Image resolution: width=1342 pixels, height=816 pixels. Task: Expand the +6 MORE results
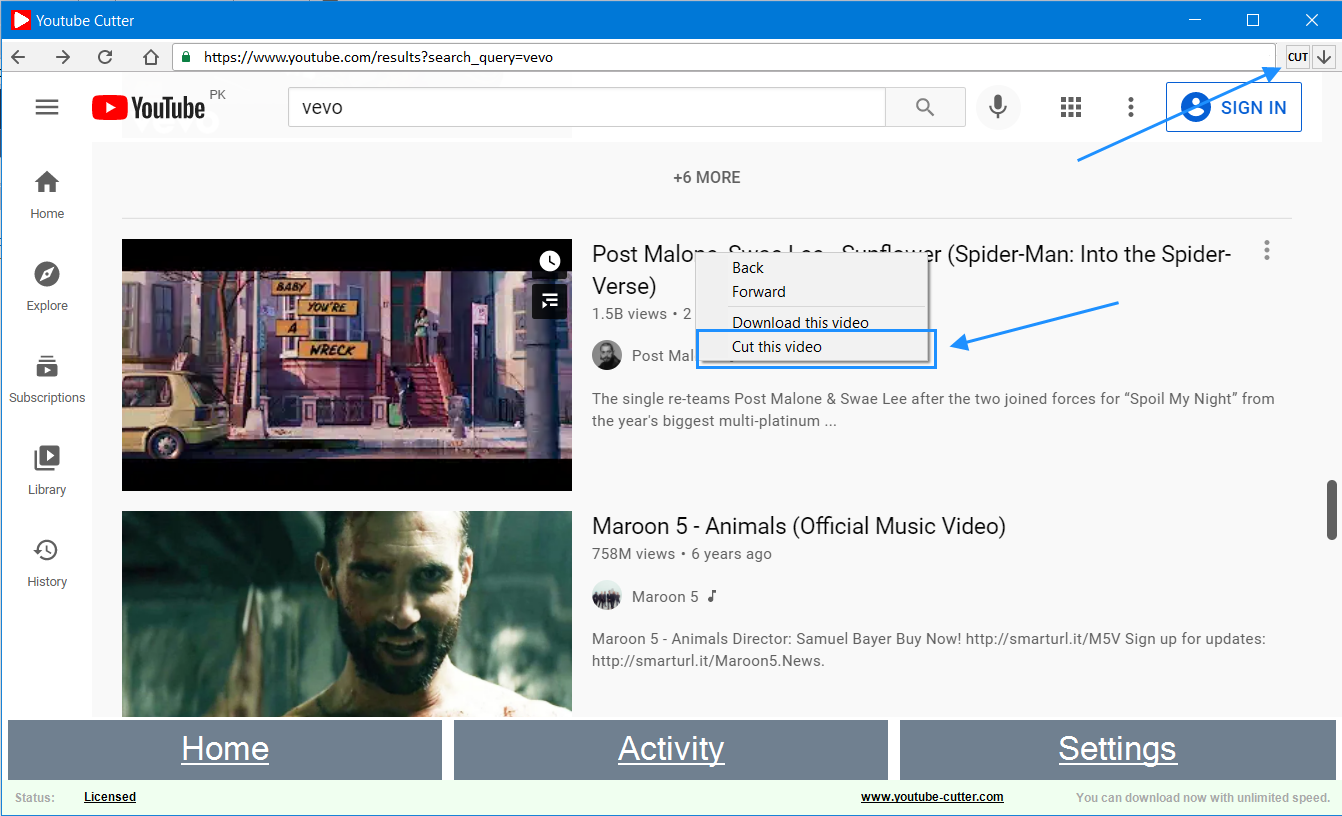coord(707,177)
